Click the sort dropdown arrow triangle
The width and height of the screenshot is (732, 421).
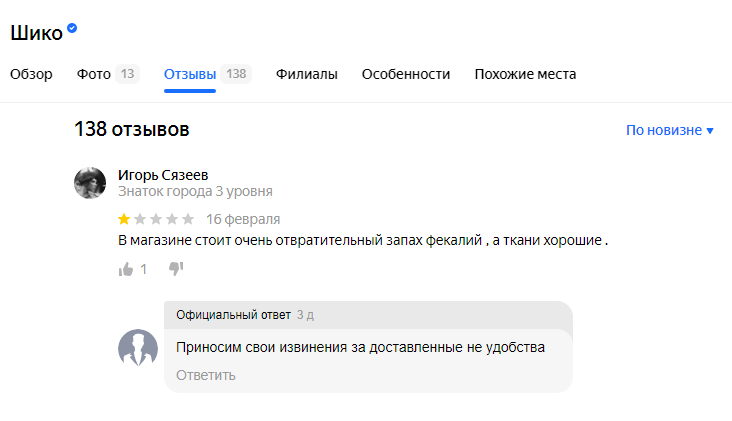(x=710, y=131)
